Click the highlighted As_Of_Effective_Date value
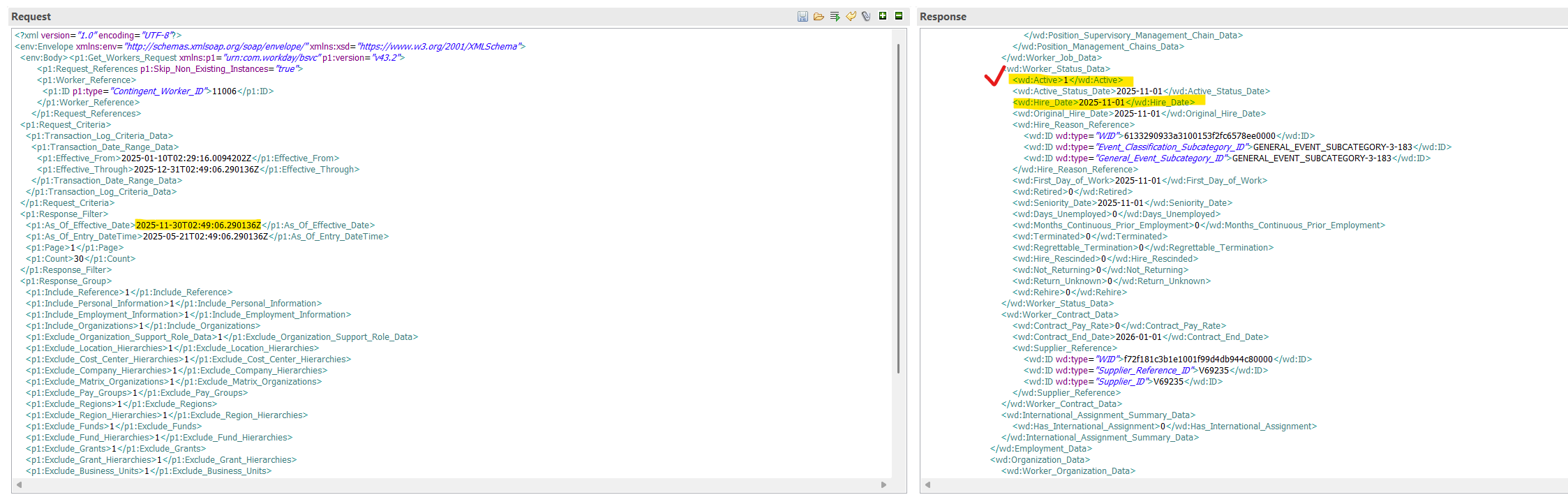 (x=198, y=225)
